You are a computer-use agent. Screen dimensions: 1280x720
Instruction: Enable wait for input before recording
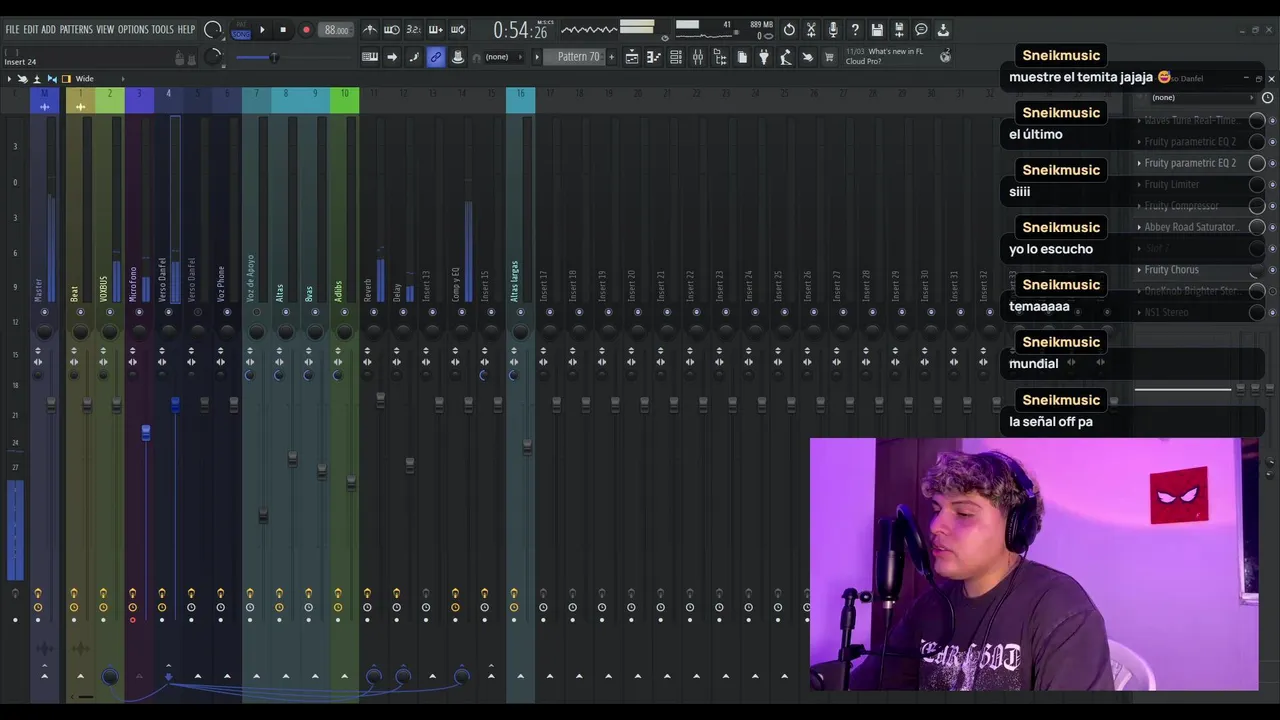pyautogui.click(x=392, y=29)
